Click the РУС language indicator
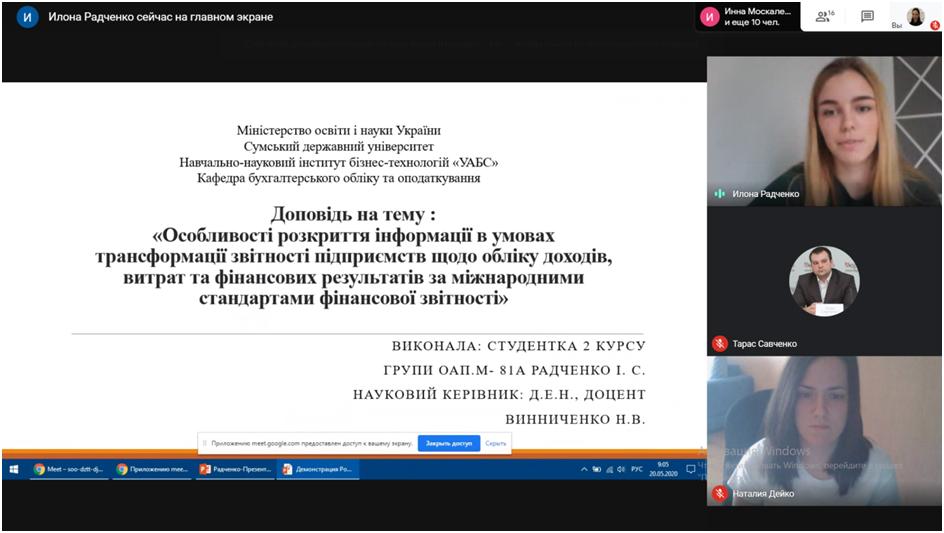Image resolution: width=944 pixels, height=533 pixels. (637, 469)
